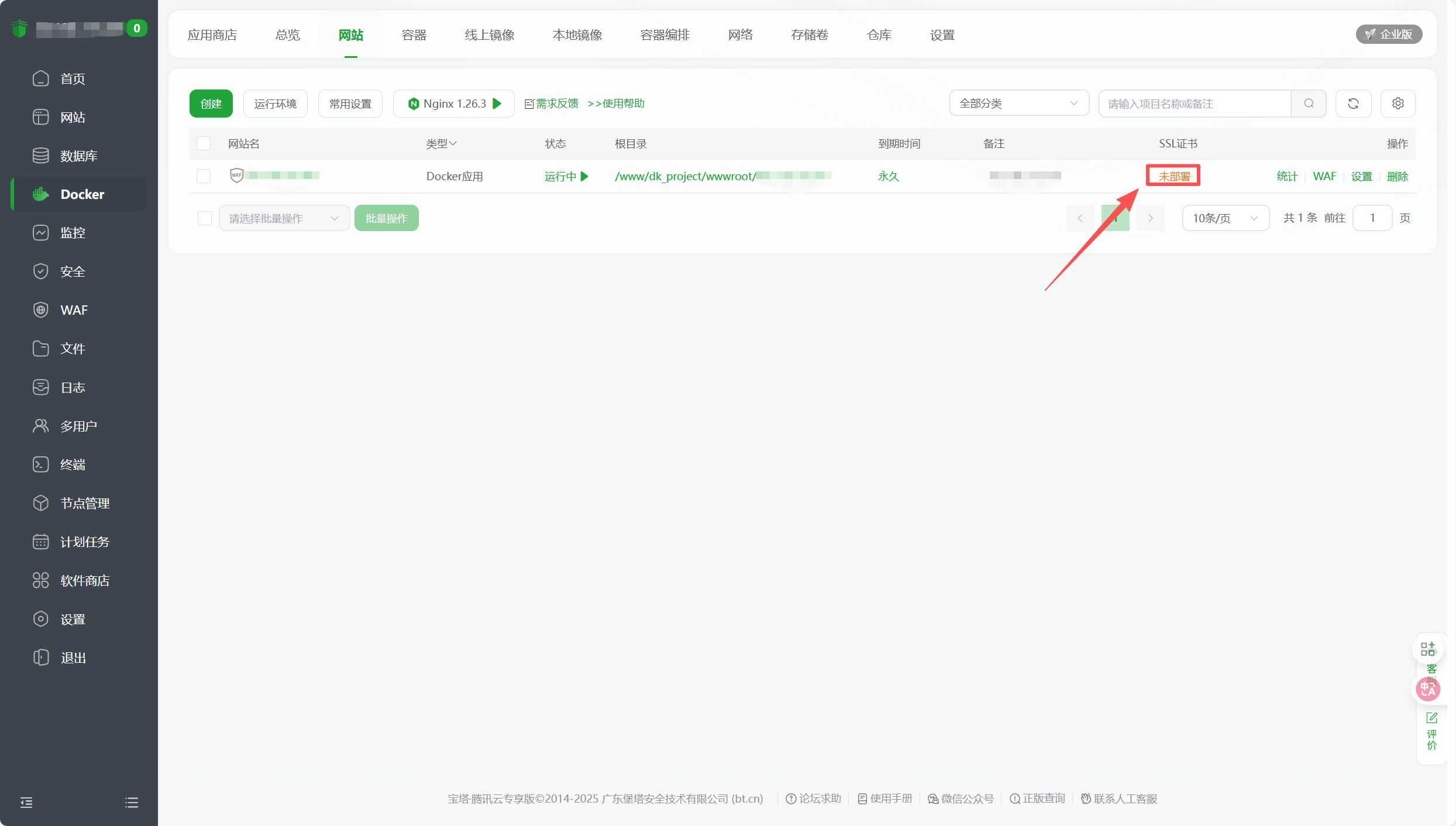1456x826 pixels.
Task: Launch the 终端 terminal from sidebar
Action: coord(73,464)
